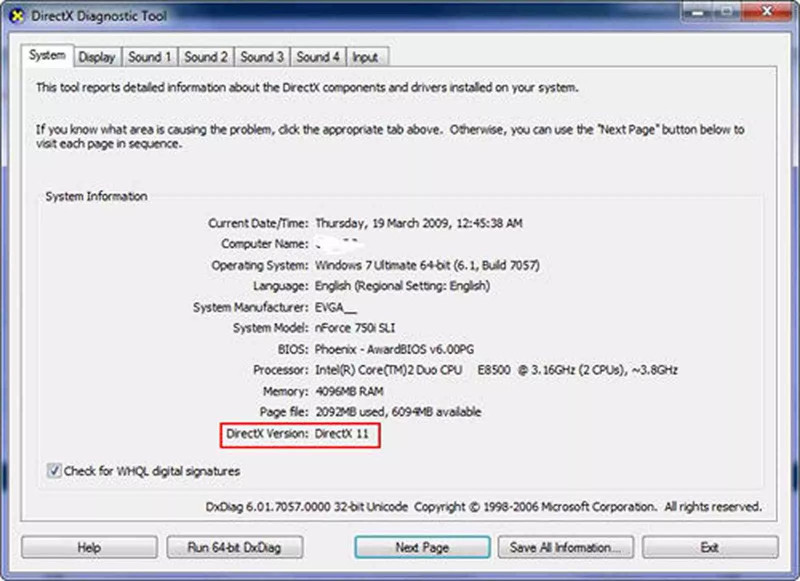
Task: Click Save All Information button
Action: 565,547
